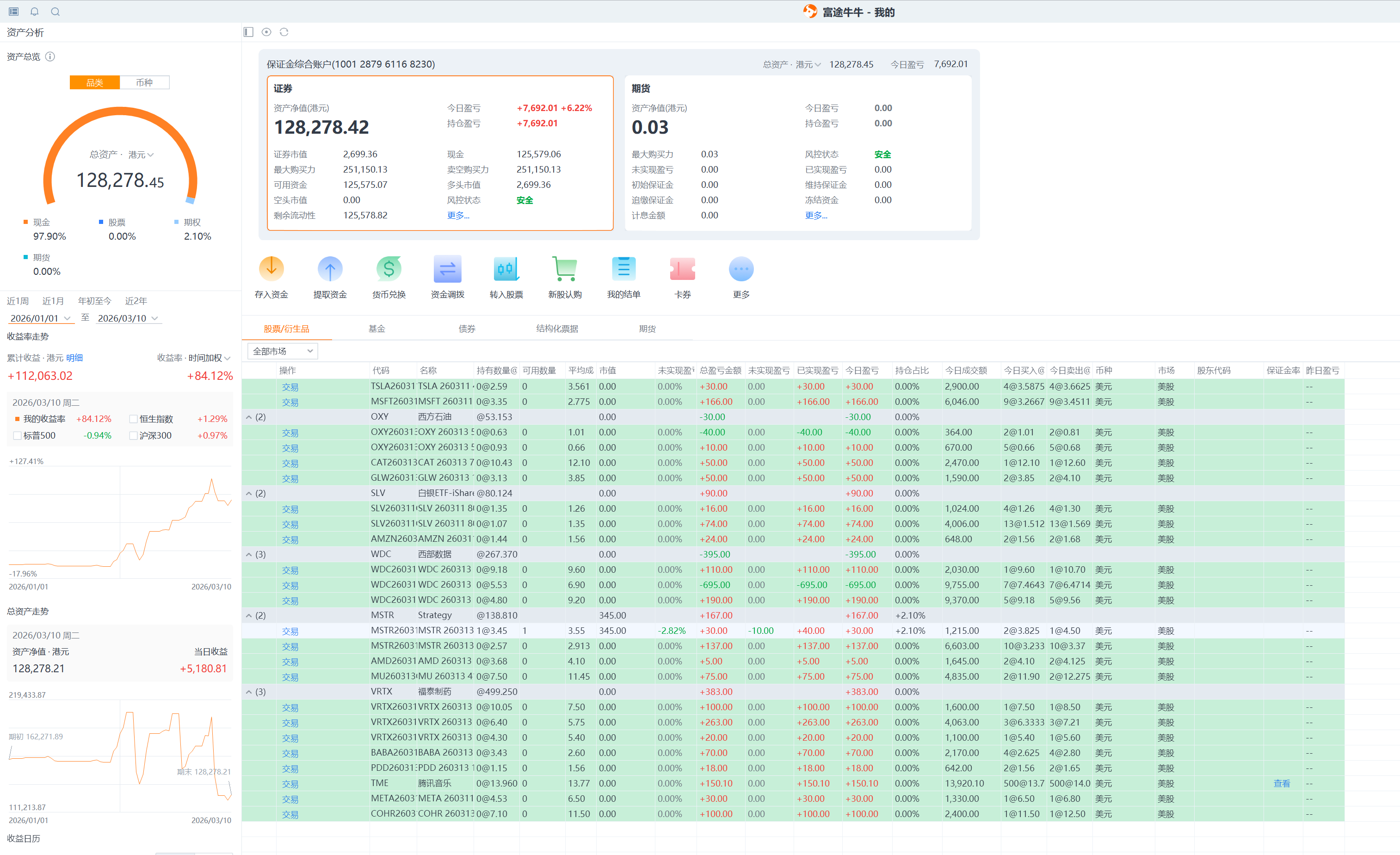Open the 货币兑换 currency exchange icon
Screen dimensions: 1400x855
389,269
